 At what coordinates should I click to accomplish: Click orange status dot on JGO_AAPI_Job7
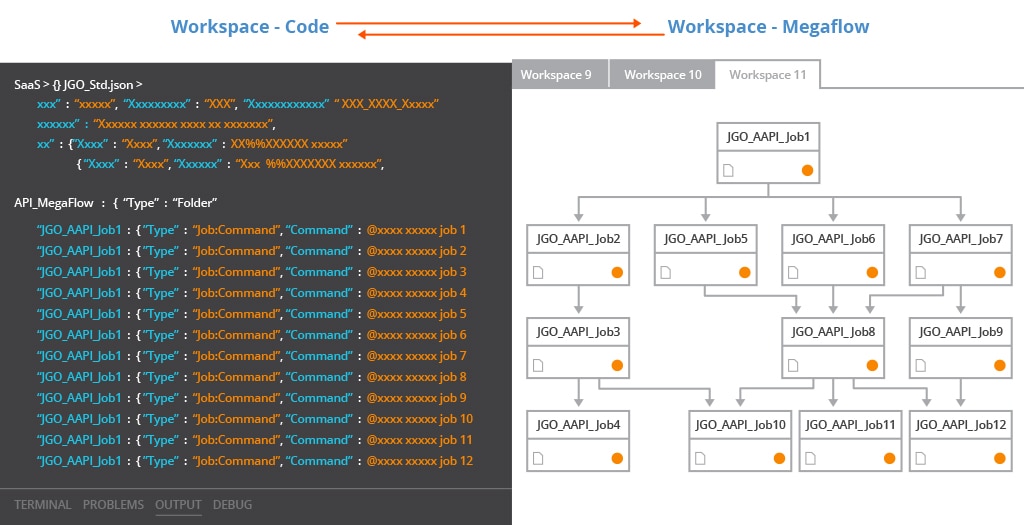[x=999, y=272]
